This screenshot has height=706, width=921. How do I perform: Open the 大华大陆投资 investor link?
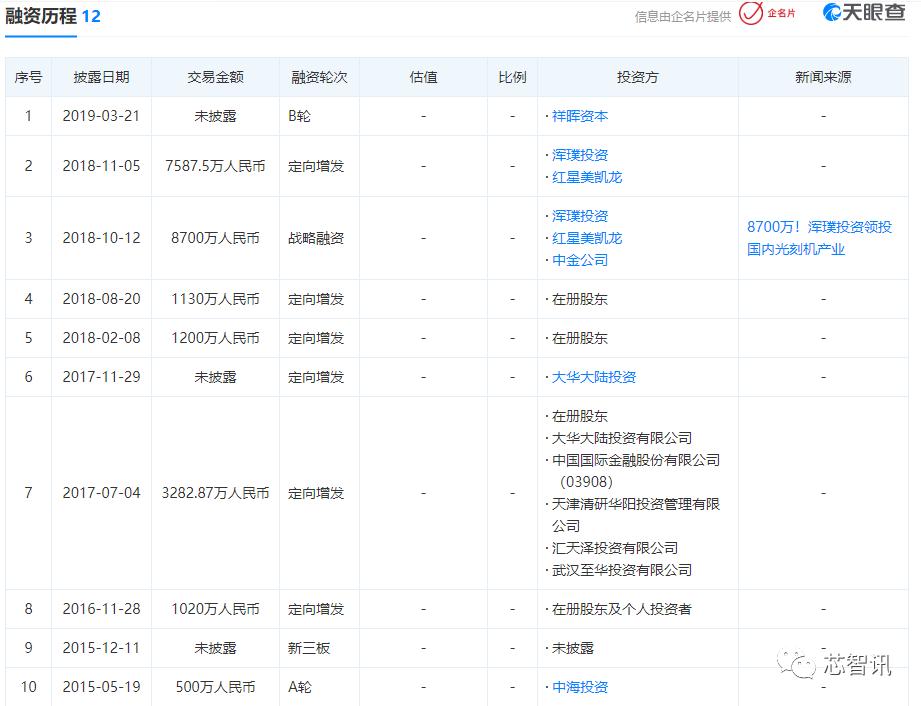pyautogui.click(x=594, y=377)
